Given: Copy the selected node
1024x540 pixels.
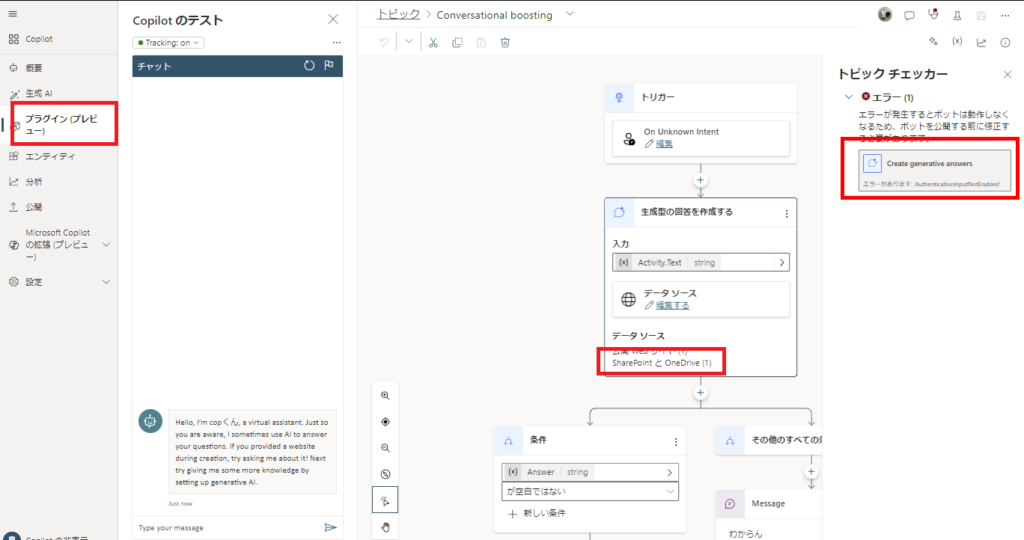Looking at the screenshot, I should click(457, 42).
